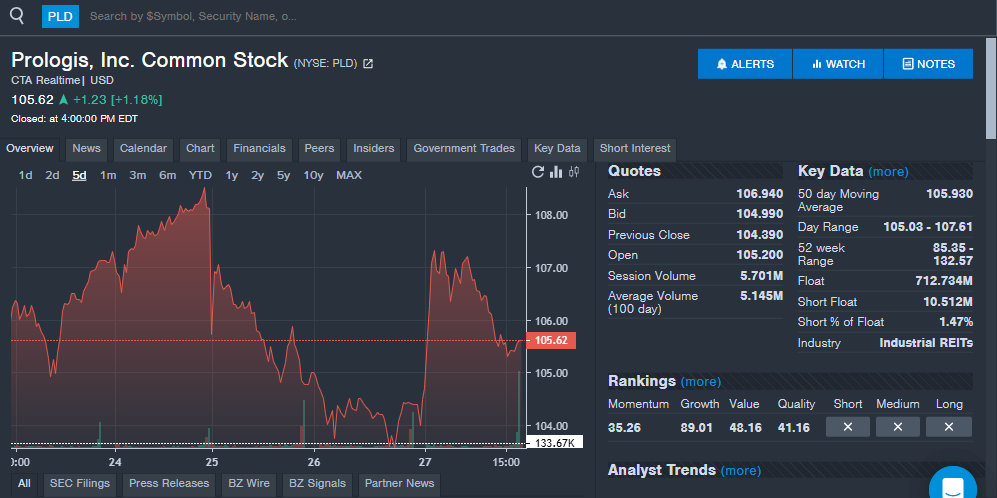The image size is (997, 498).
Task: Click the Long ranking X box
Action: point(949,427)
